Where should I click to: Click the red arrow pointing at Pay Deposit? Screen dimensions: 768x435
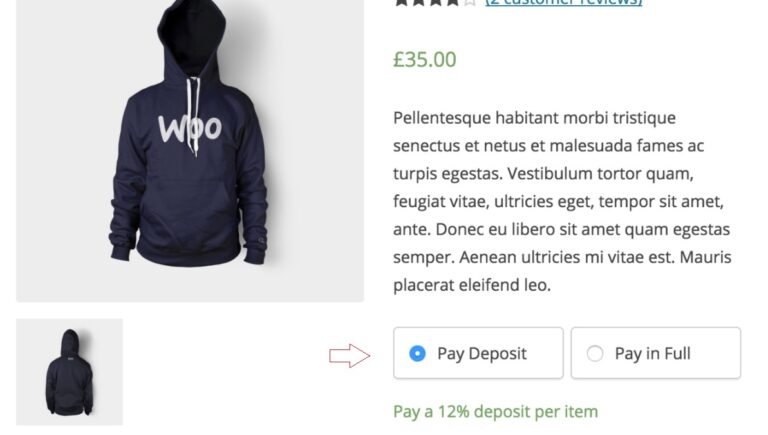point(349,355)
